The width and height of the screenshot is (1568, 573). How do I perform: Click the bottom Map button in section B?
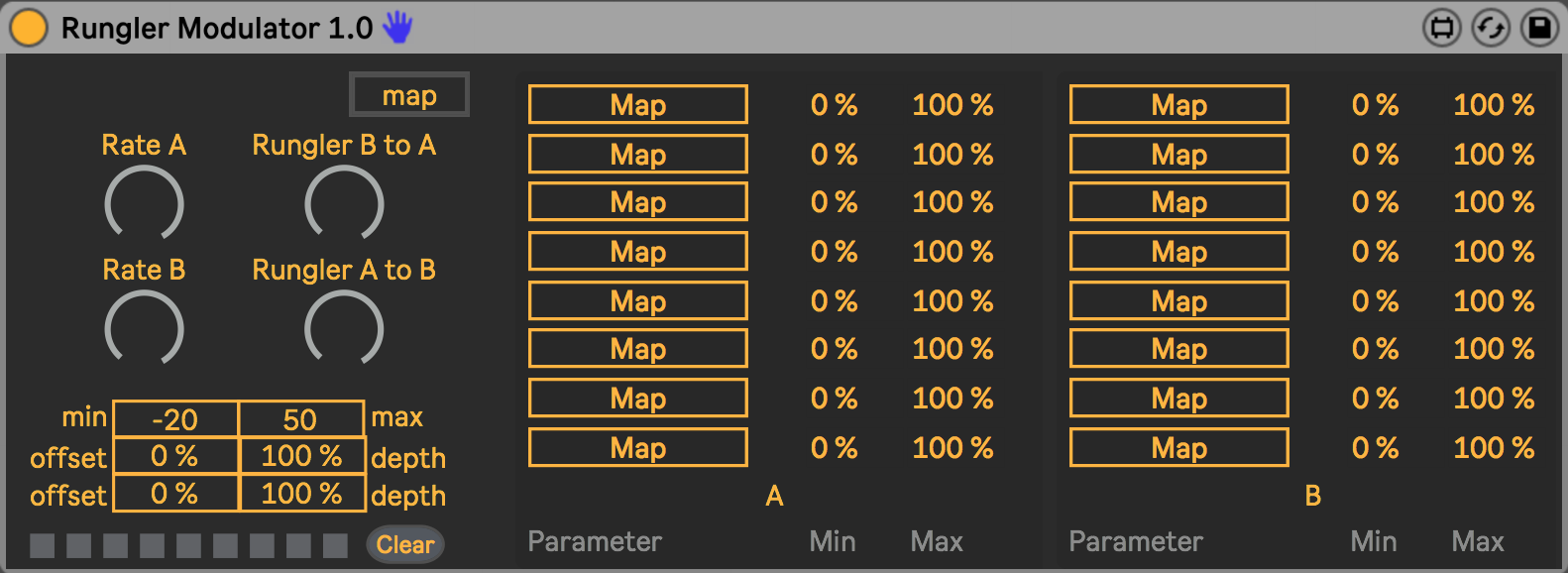pyautogui.click(x=1178, y=447)
